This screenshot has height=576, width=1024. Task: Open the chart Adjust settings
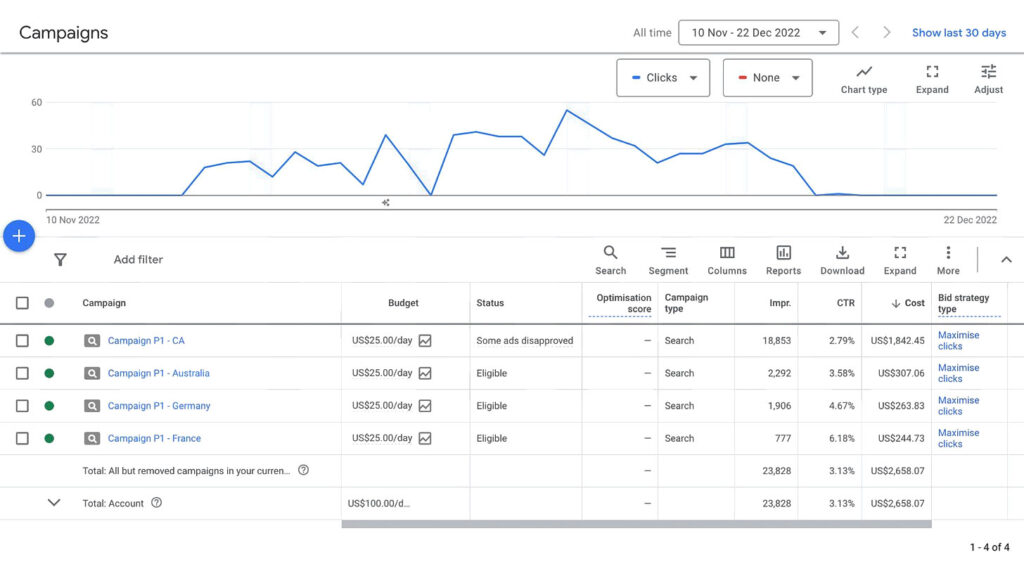pos(988,72)
